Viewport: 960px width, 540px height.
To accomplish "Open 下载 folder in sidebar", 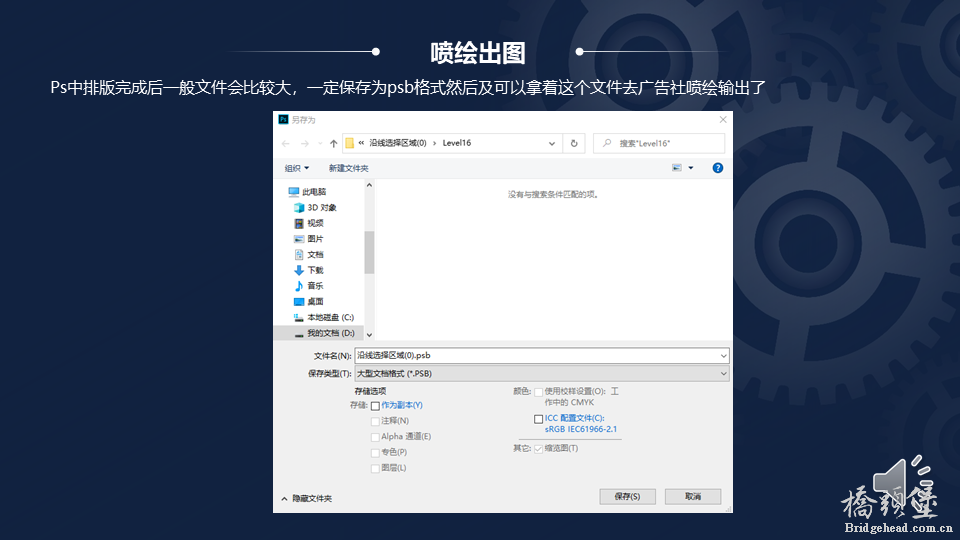I will pos(309,270).
